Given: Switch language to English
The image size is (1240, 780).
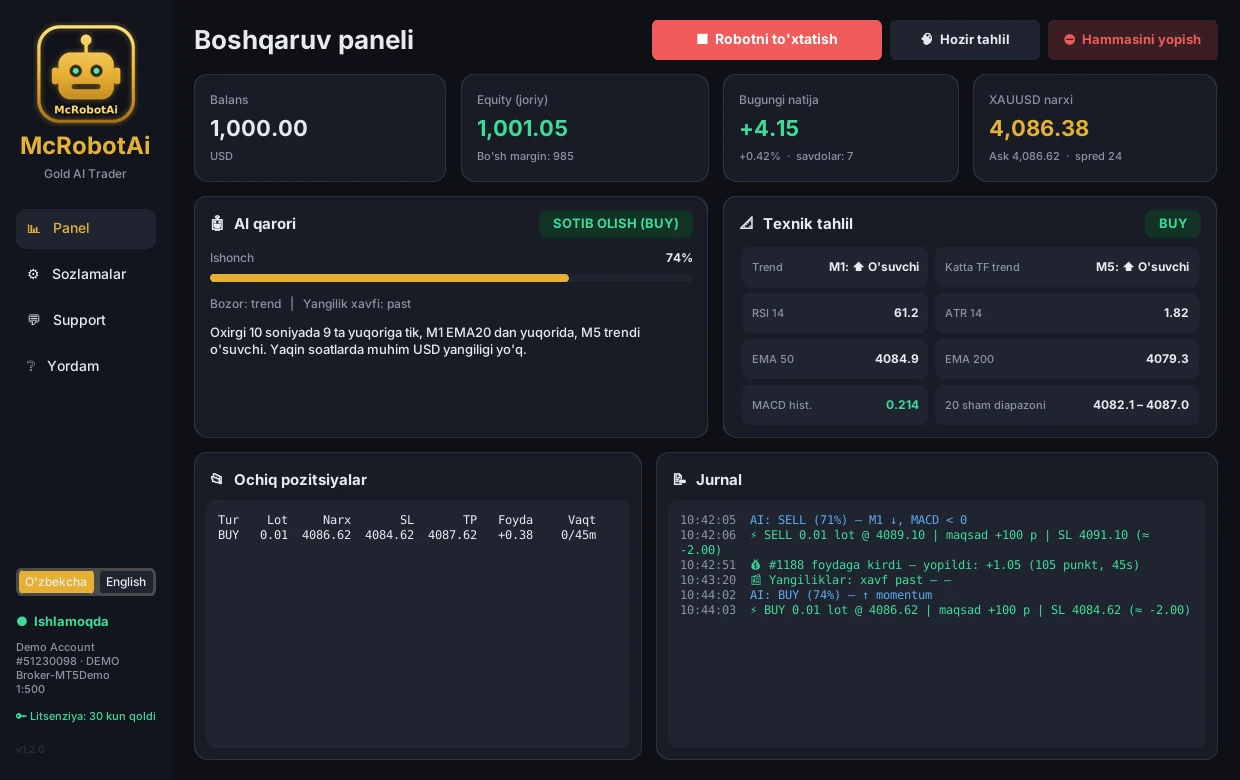Looking at the screenshot, I should [x=126, y=582].
